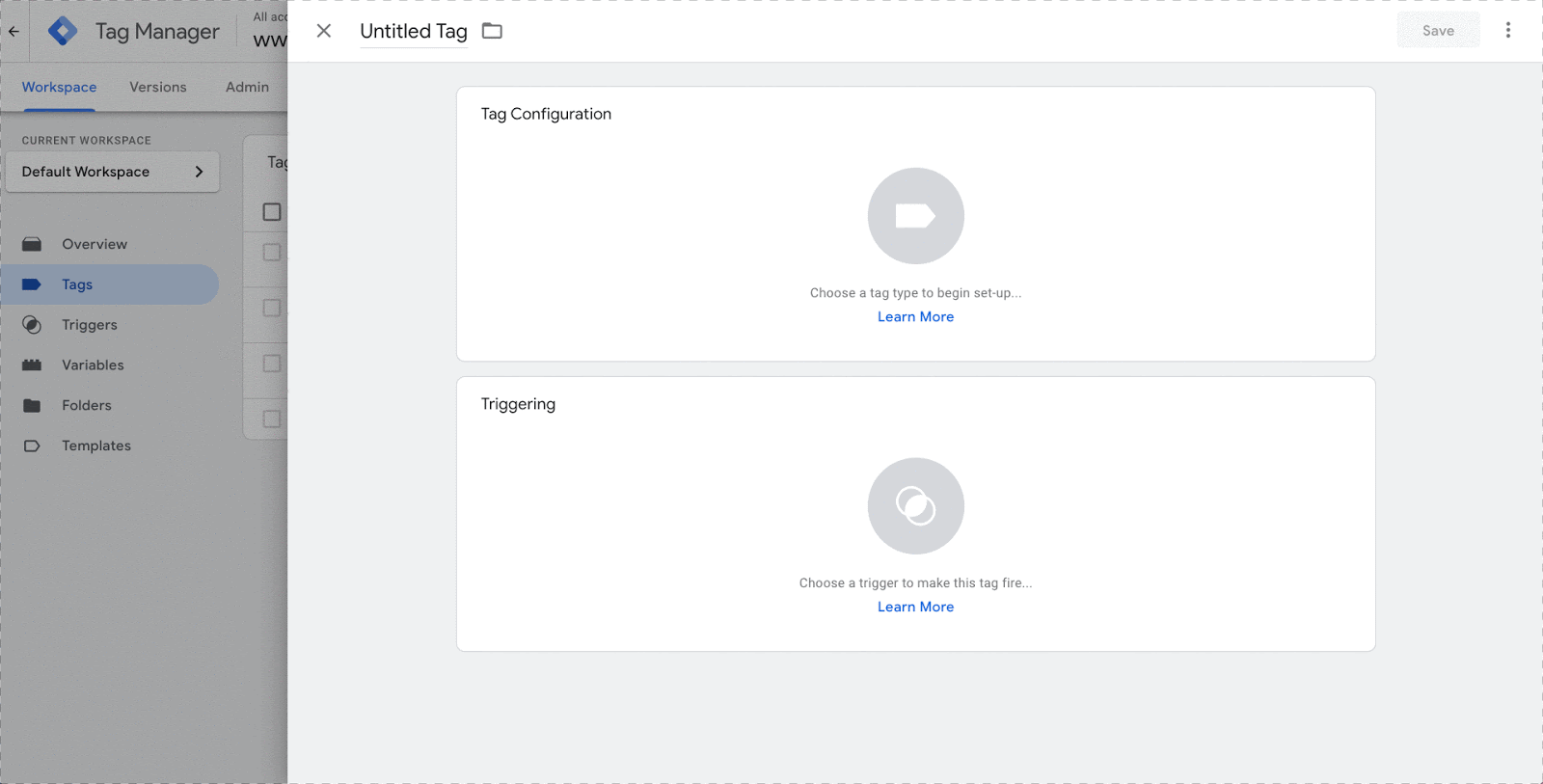The image size is (1543, 784).
Task: Click the Save button
Action: (x=1438, y=31)
